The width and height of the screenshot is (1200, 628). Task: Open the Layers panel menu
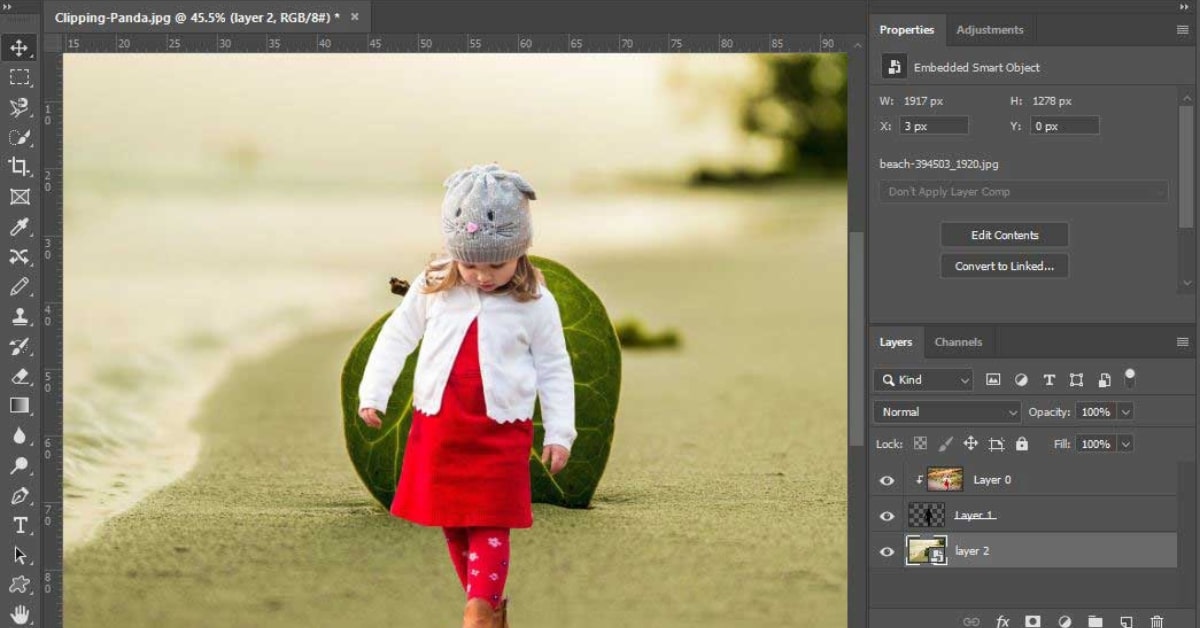[1183, 342]
